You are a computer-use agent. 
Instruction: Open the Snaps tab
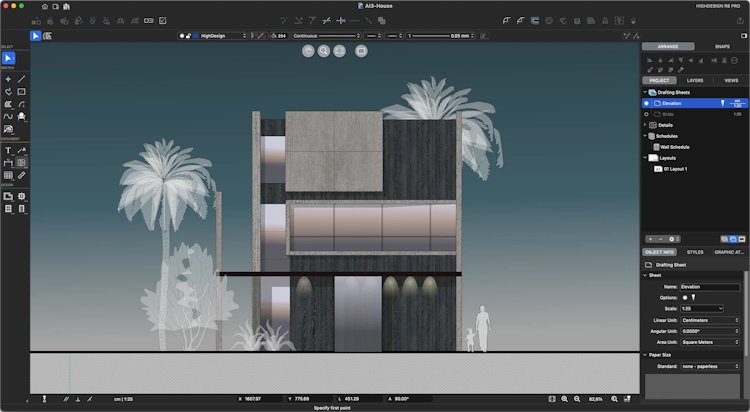click(722, 46)
